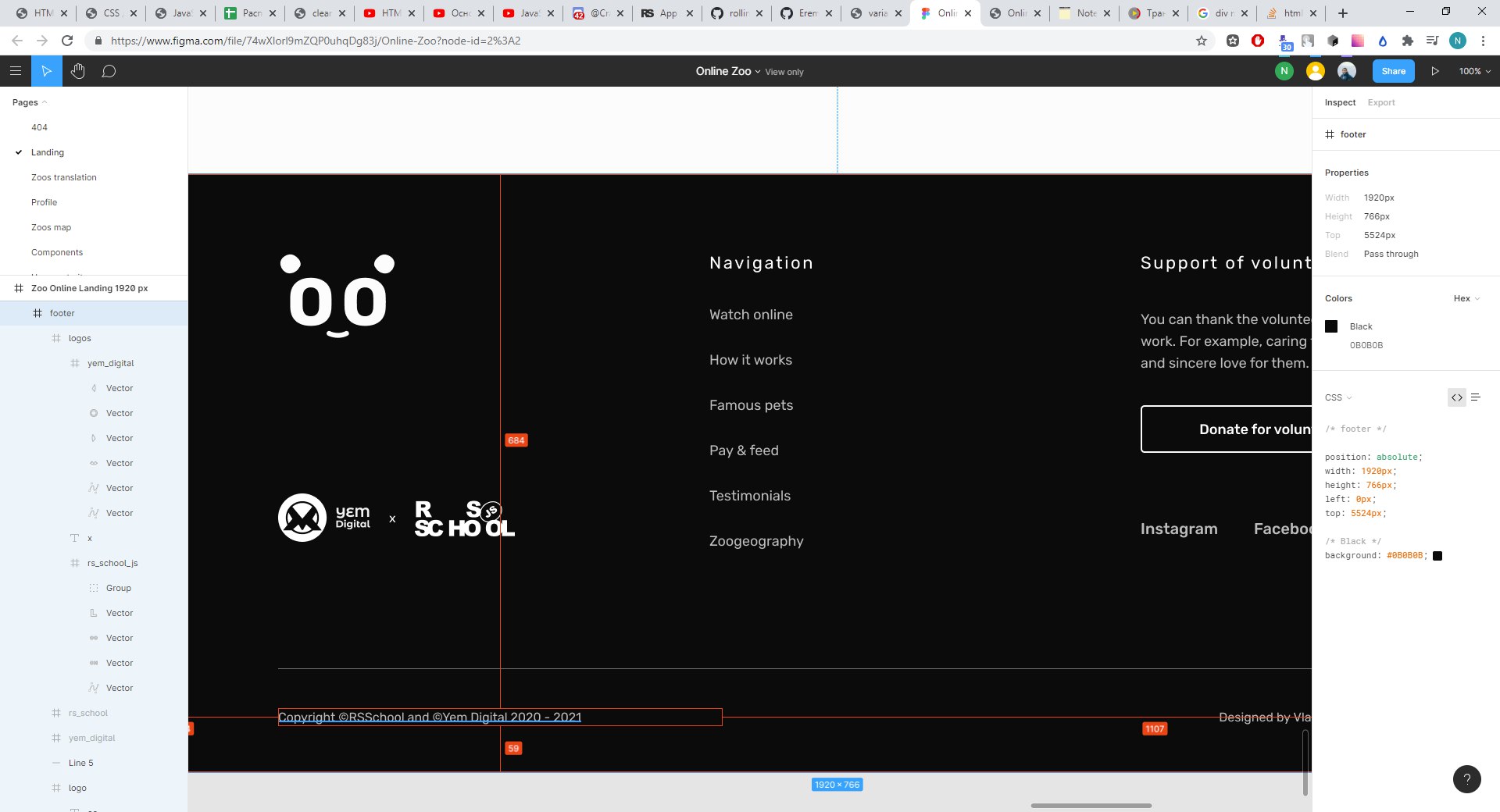Image resolution: width=1500 pixels, height=812 pixels.
Task: Open the browser extensions puzzle icon
Action: tap(1408, 41)
